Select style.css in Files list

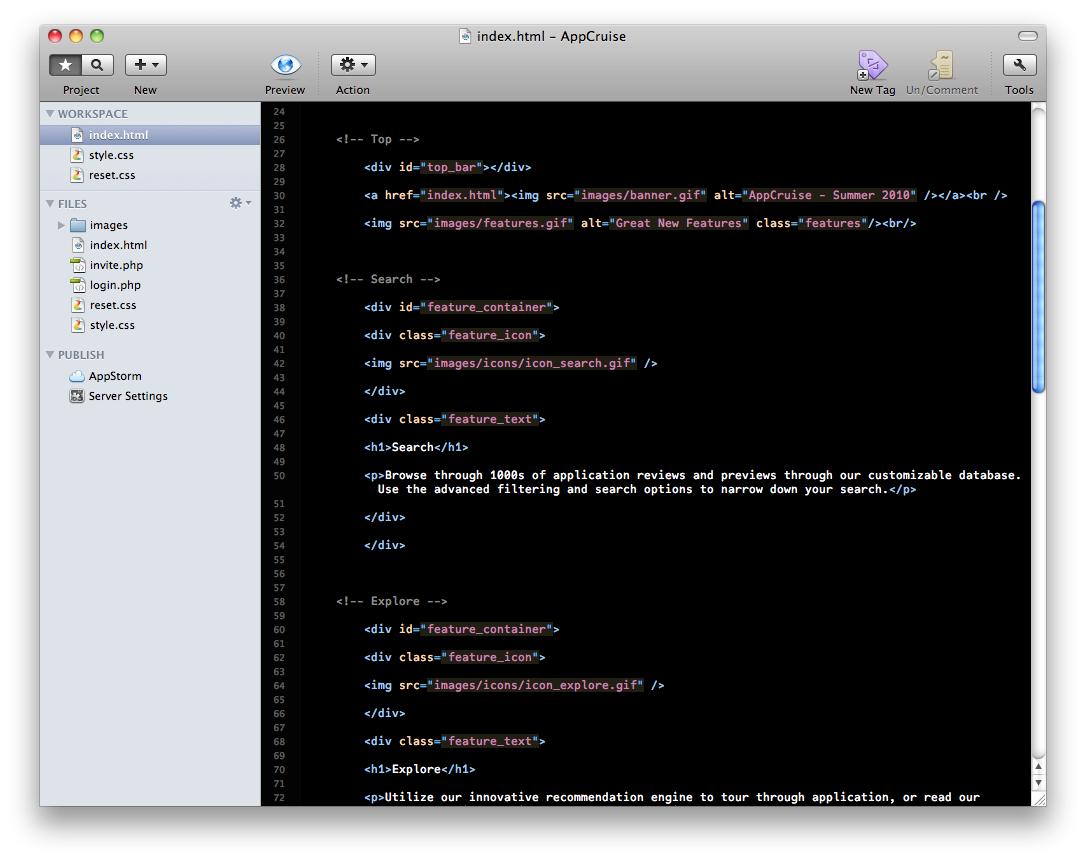click(x=150, y=326)
